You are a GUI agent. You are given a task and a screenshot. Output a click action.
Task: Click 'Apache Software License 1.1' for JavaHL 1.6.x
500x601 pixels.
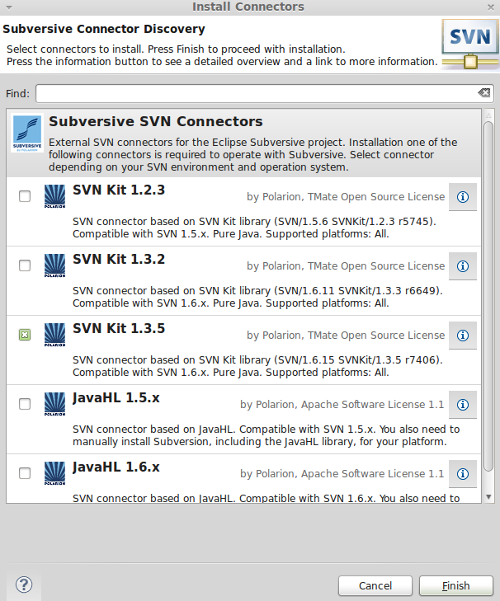[373, 474]
